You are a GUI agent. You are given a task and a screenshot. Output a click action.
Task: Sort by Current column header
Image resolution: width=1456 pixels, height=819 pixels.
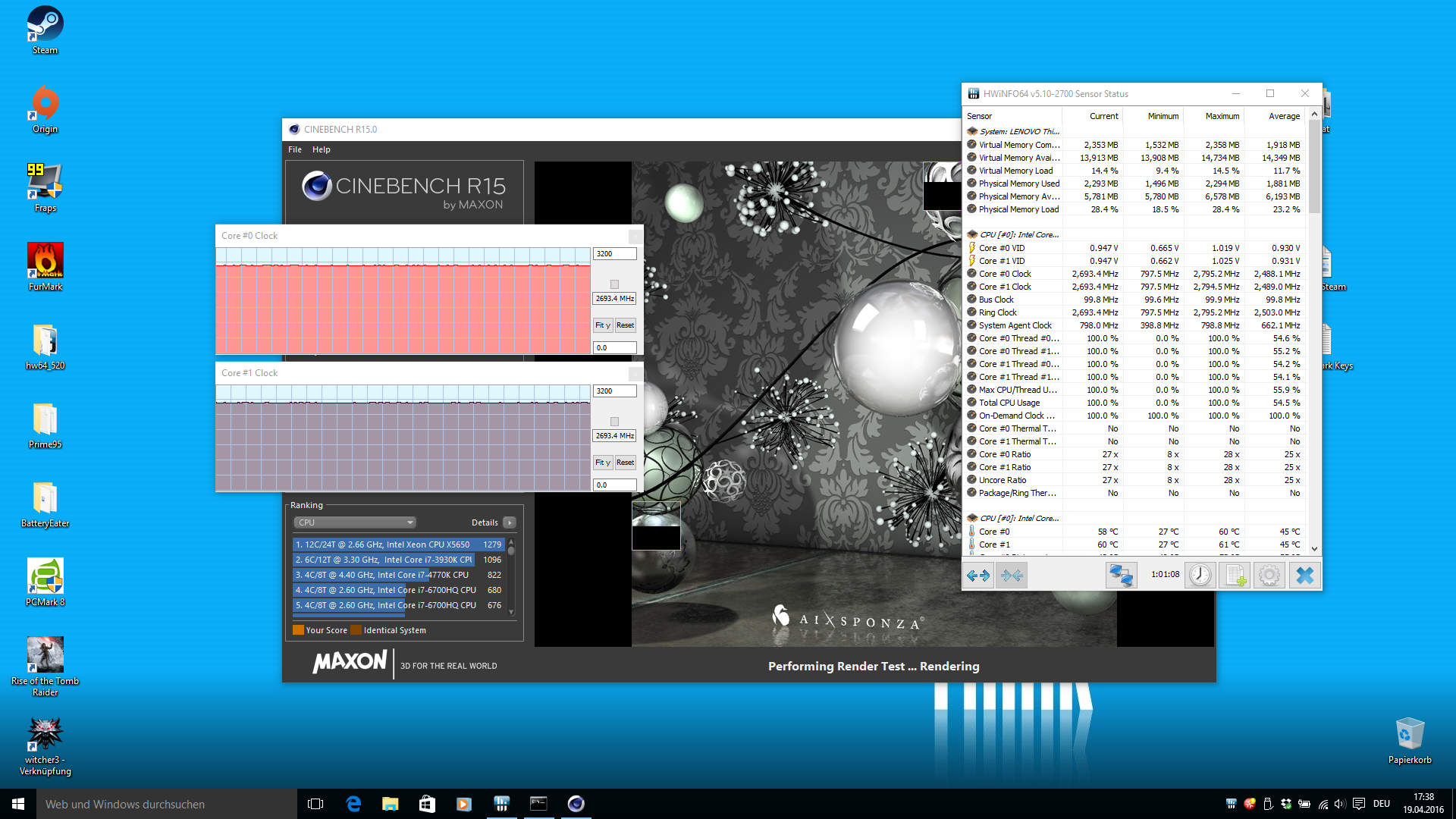(1093, 116)
